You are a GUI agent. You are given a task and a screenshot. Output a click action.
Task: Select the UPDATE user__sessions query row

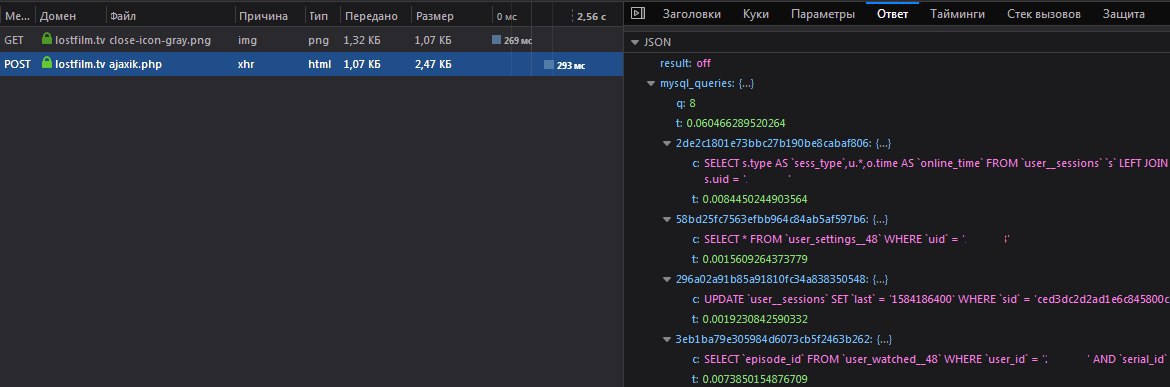click(931, 299)
